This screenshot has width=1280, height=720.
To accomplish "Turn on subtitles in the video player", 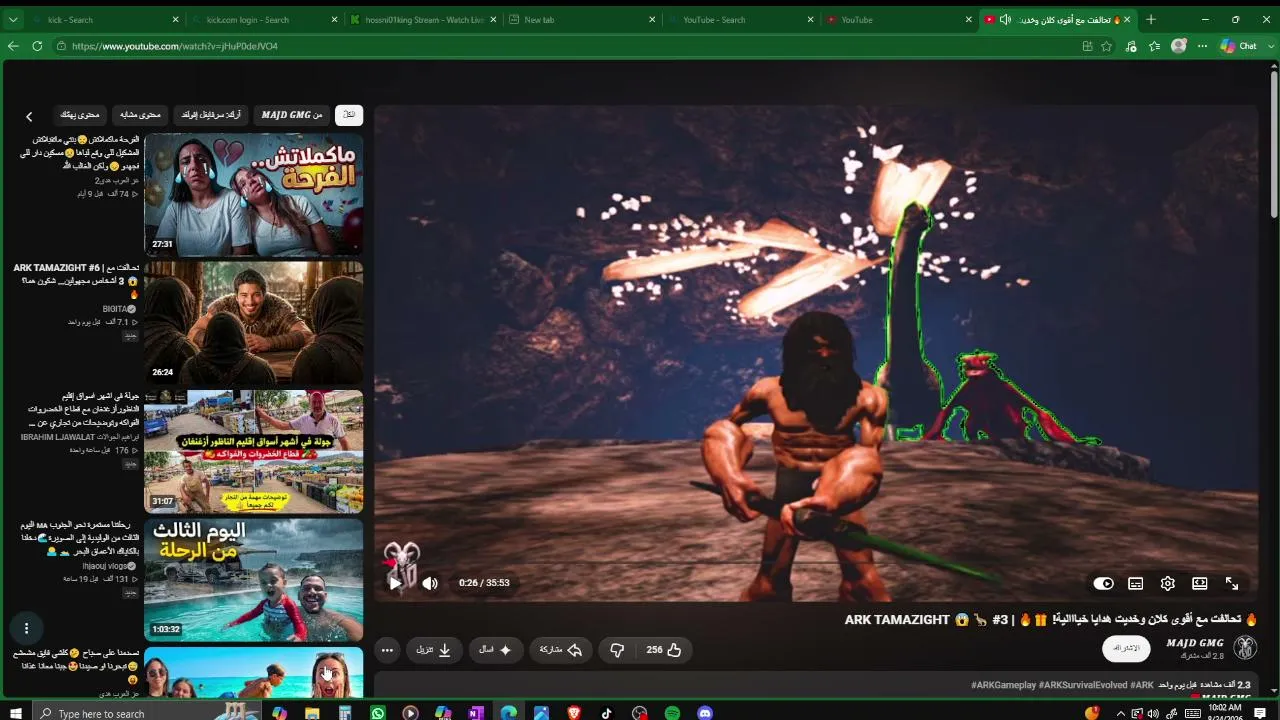I will click(x=1136, y=583).
